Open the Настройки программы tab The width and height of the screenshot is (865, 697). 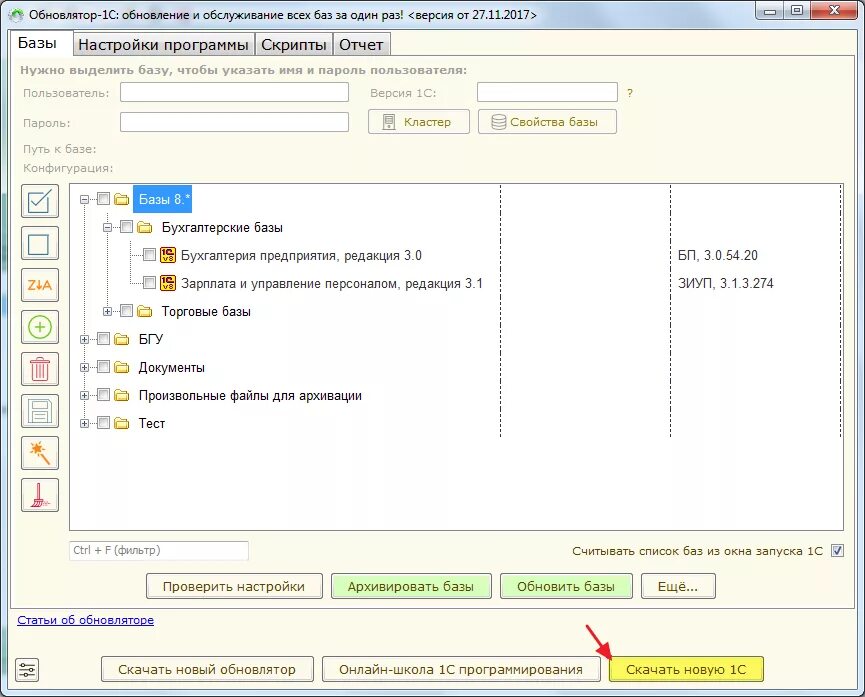(x=163, y=45)
